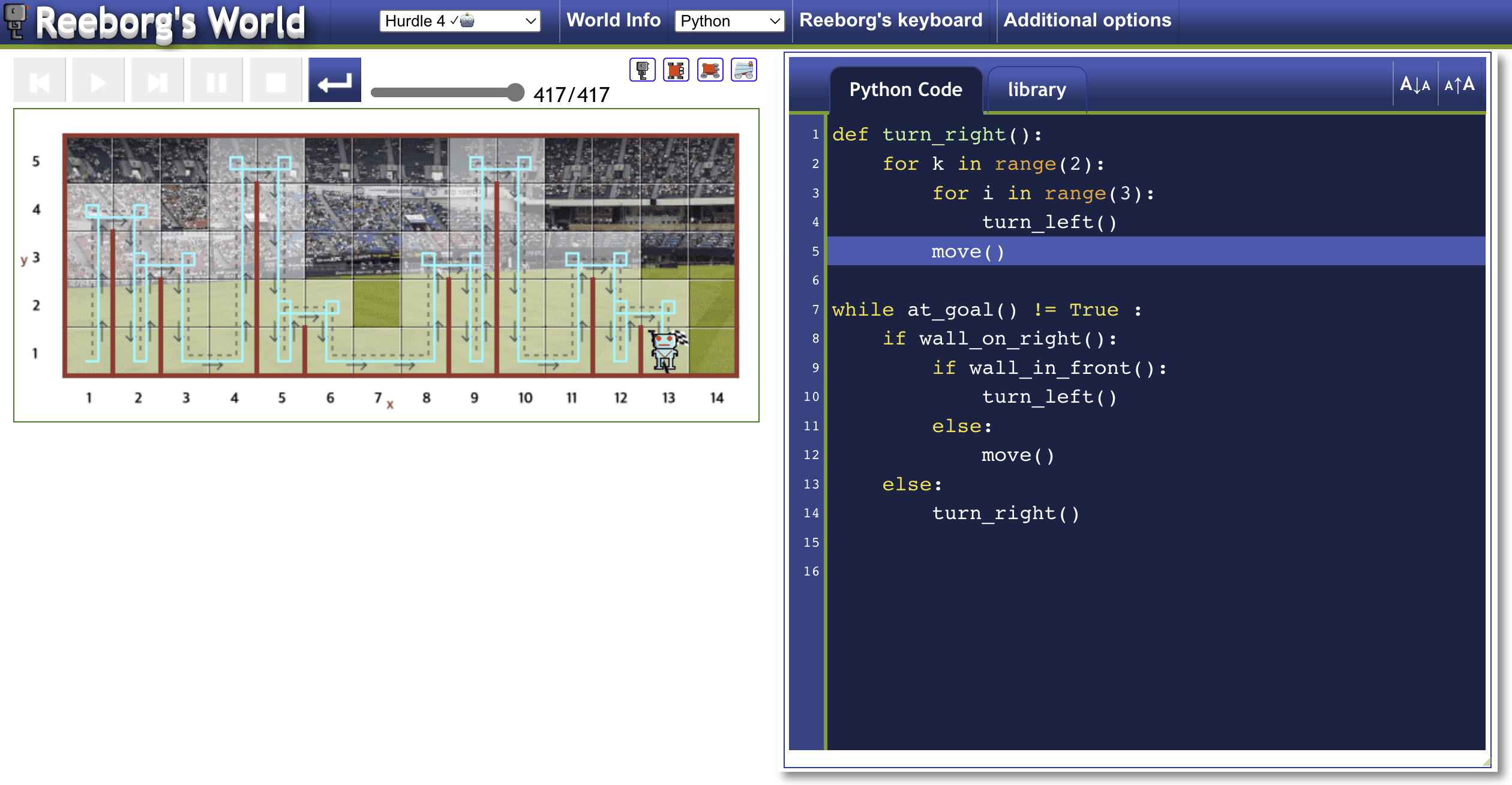
Task: Select the top-view red robot model icon
Action: click(676, 70)
